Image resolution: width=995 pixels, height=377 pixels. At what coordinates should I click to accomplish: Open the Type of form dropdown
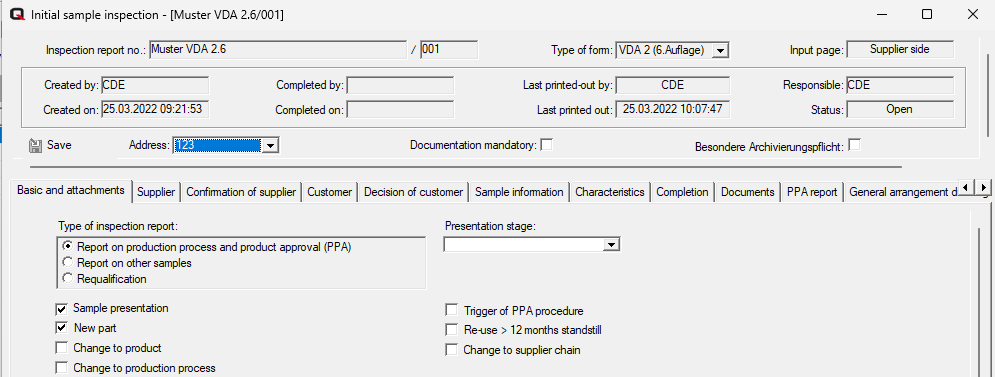tap(720, 51)
